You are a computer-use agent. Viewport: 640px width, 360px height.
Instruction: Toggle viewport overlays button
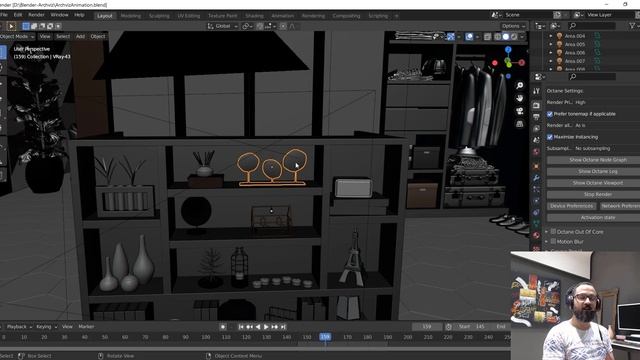pyautogui.click(x=469, y=37)
